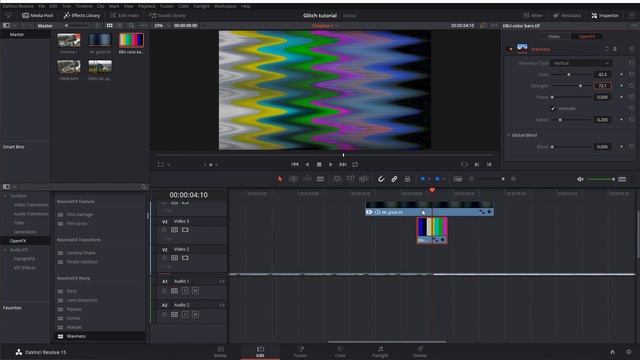Select the Waviness effect in ResolveFX Warp
640x360 pixels.
(x=76, y=336)
